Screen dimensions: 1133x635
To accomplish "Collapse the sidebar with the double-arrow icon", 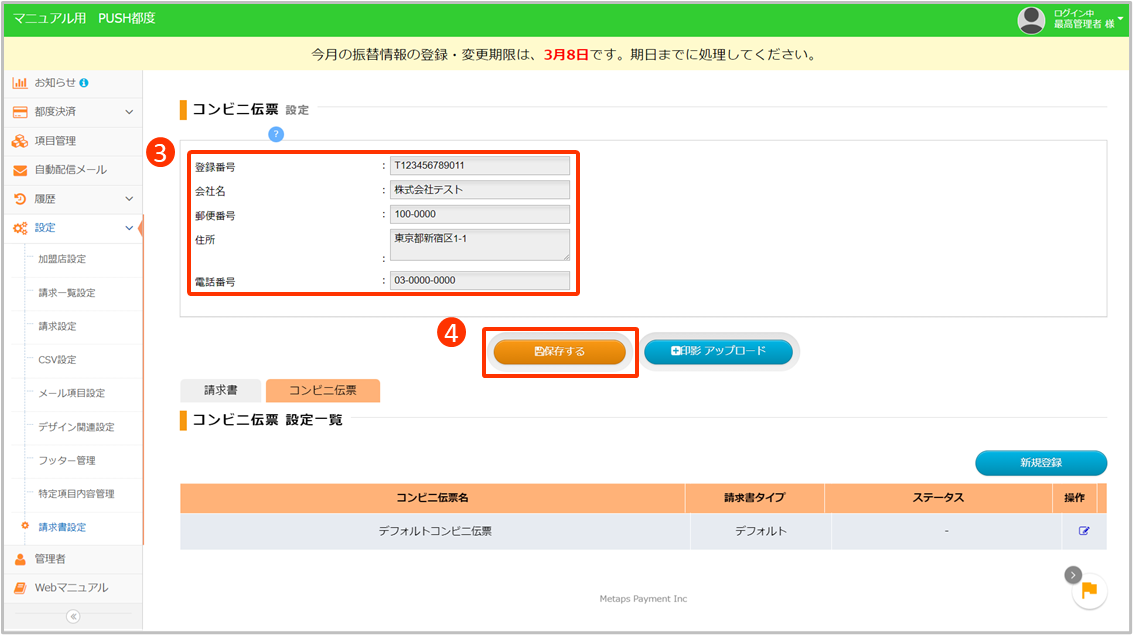I will click(x=72, y=616).
